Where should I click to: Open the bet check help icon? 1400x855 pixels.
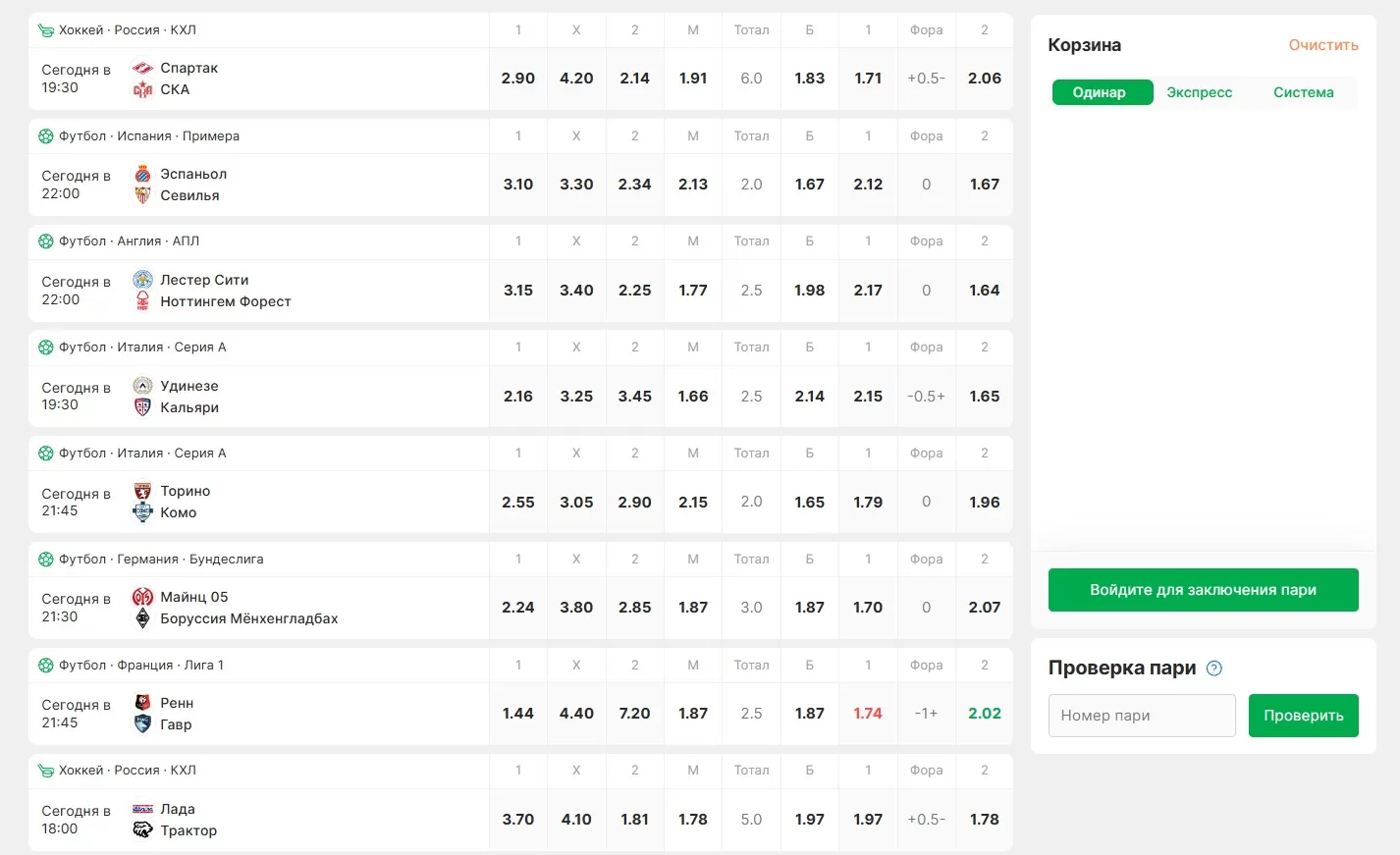pyautogui.click(x=1214, y=668)
